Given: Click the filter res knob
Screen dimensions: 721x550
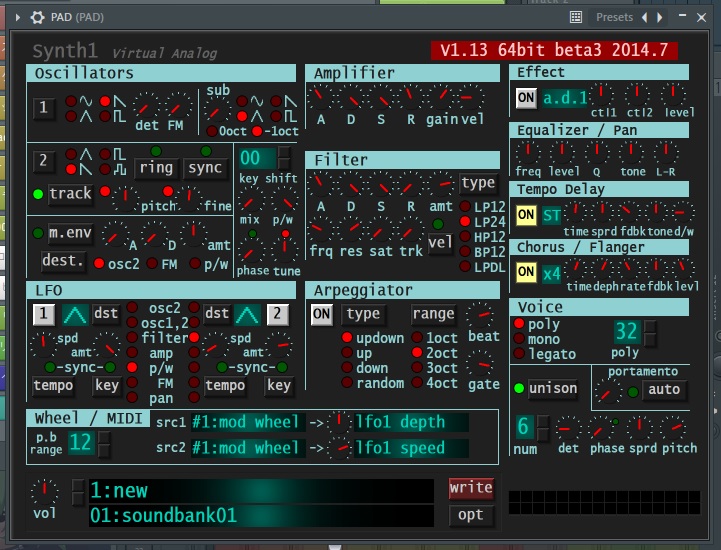Looking at the screenshot, I should click(351, 229).
